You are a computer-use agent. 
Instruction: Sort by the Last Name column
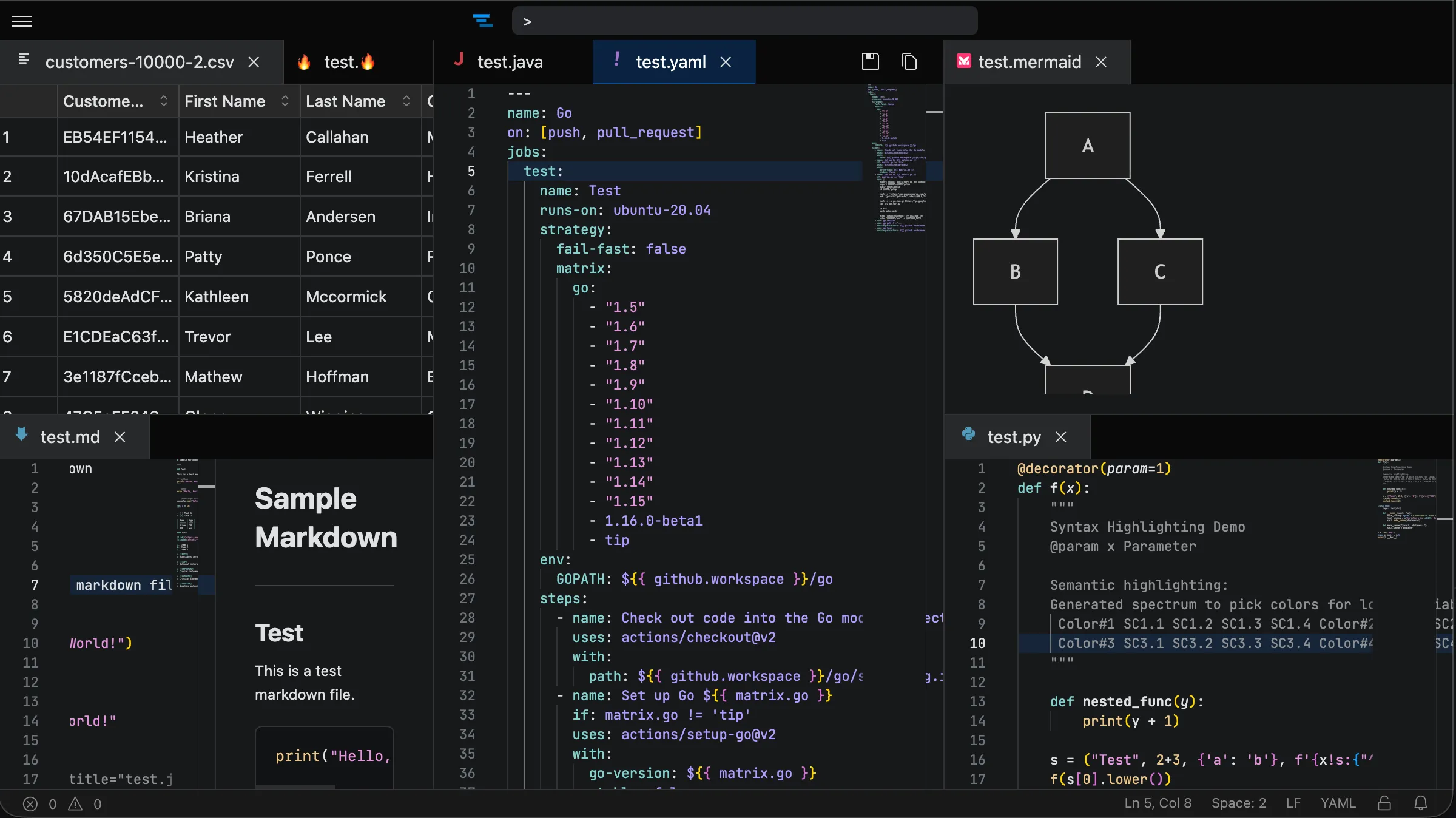pyautogui.click(x=406, y=101)
